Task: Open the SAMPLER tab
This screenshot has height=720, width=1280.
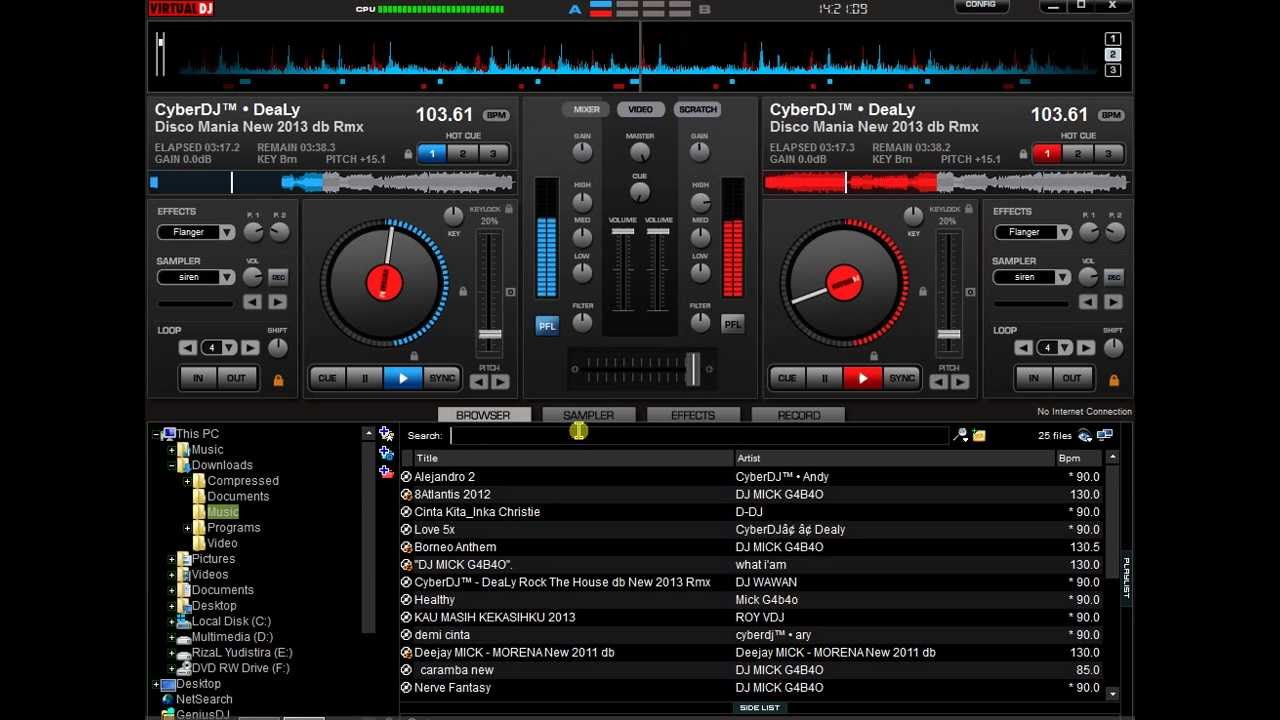Action: 589,415
